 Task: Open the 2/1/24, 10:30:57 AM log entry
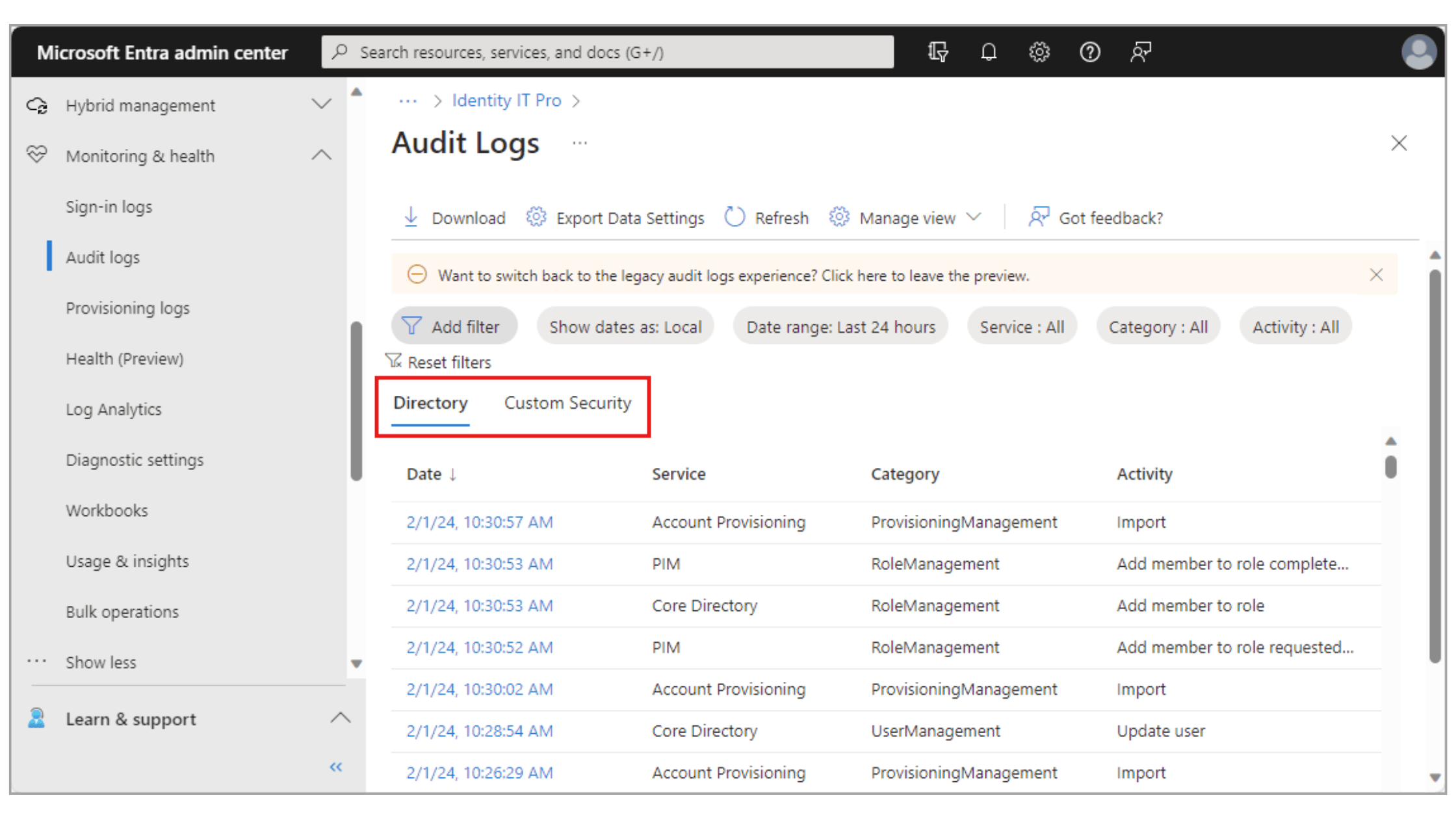(x=480, y=523)
